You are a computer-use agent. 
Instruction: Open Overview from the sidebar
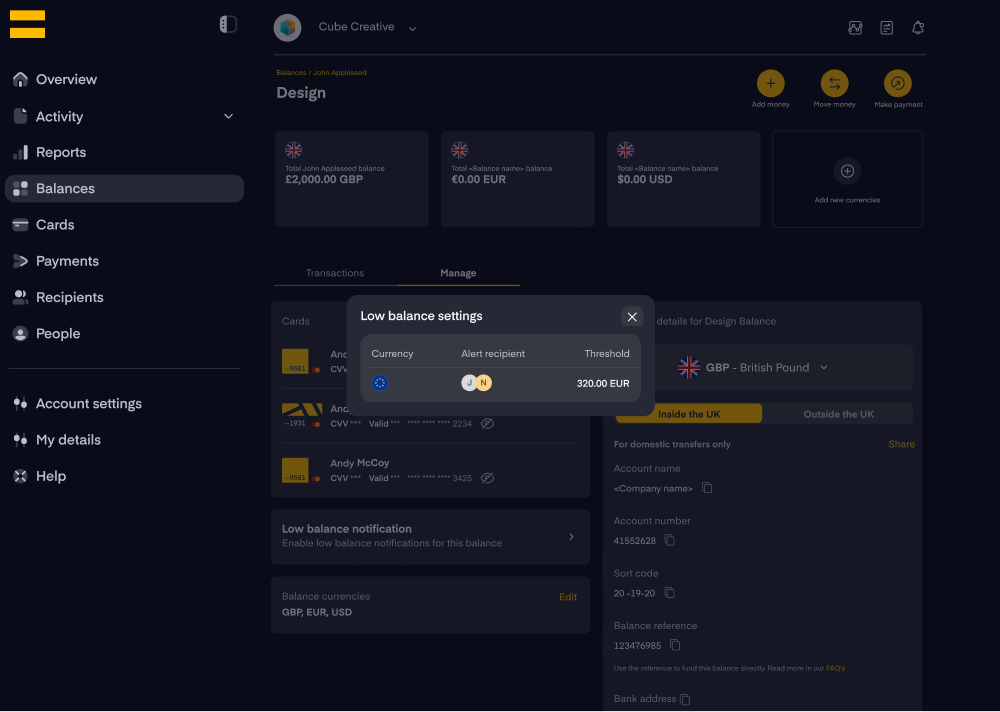click(x=66, y=80)
